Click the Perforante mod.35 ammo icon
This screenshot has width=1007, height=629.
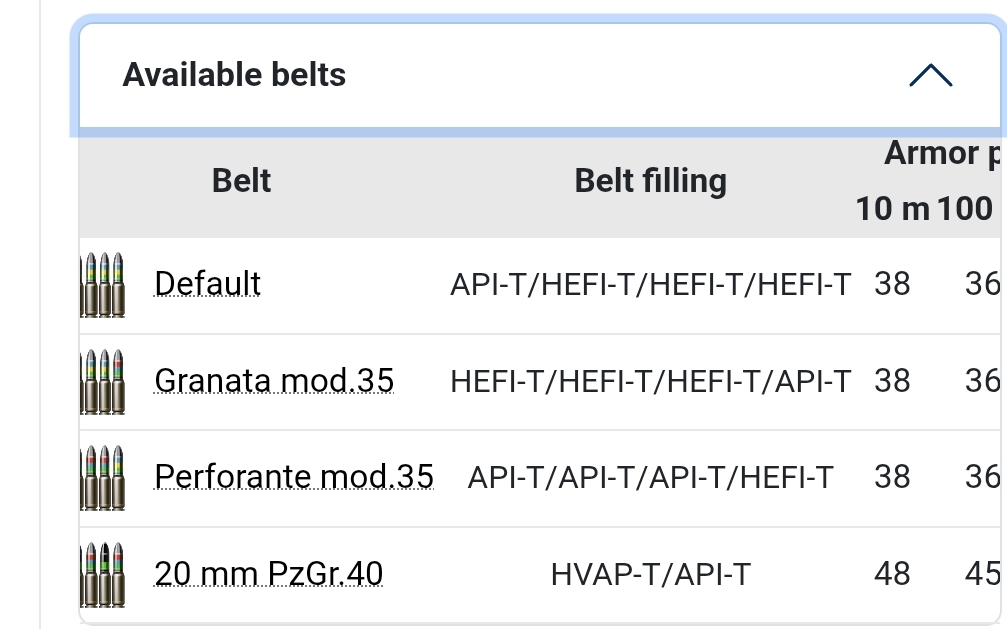point(103,478)
